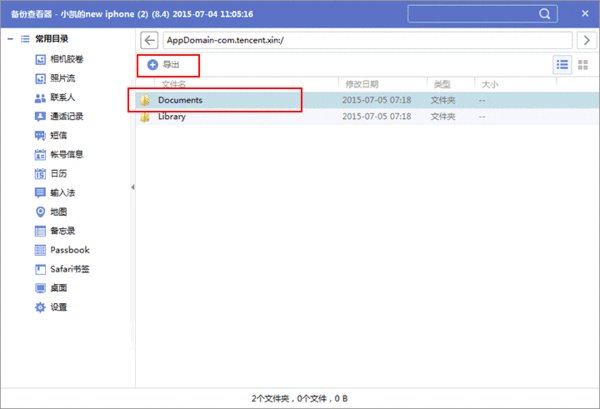Go back with the left arrow button
The image size is (600, 409).
click(x=149, y=40)
